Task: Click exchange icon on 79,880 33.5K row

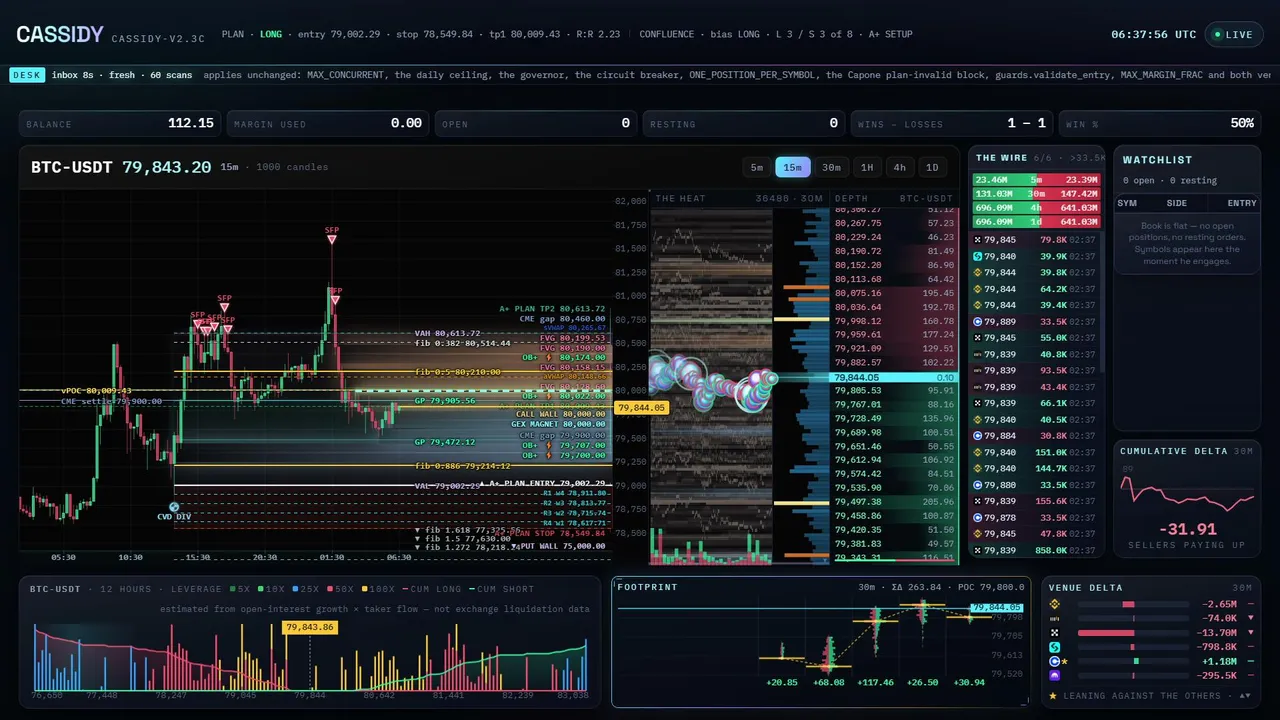Action: point(977,485)
